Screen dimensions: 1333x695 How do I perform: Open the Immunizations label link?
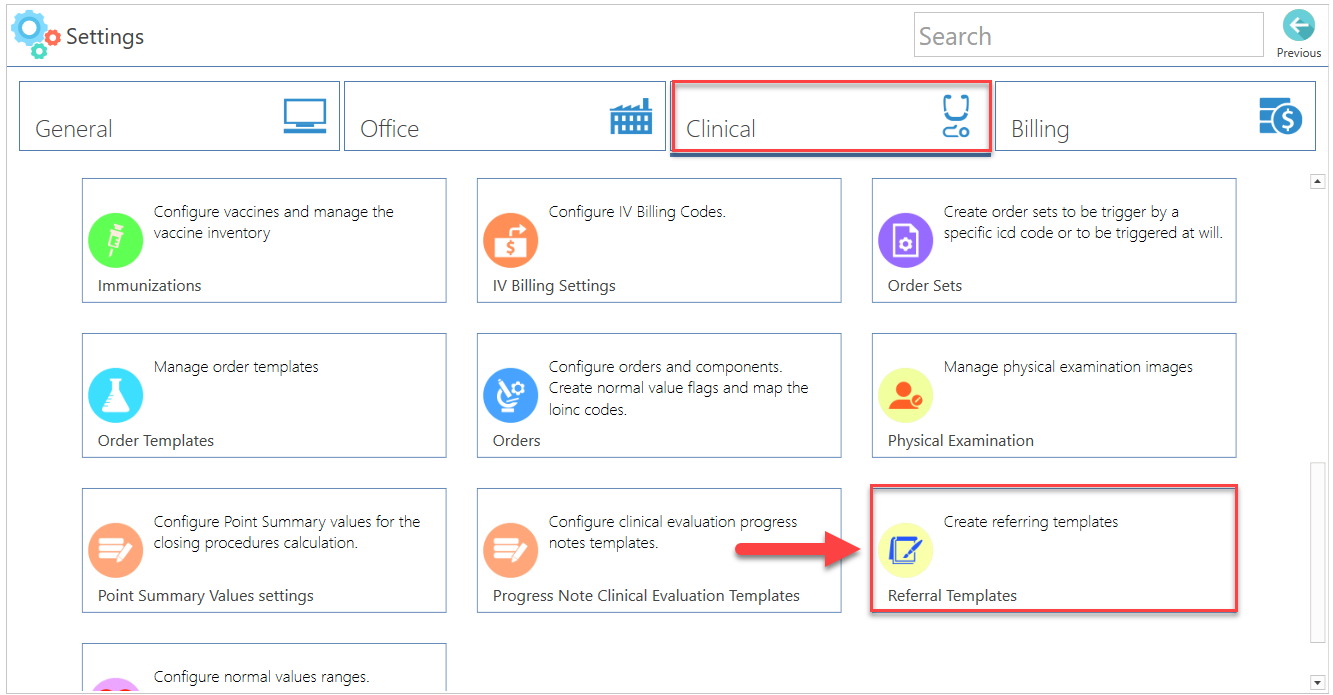pos(150,286)
